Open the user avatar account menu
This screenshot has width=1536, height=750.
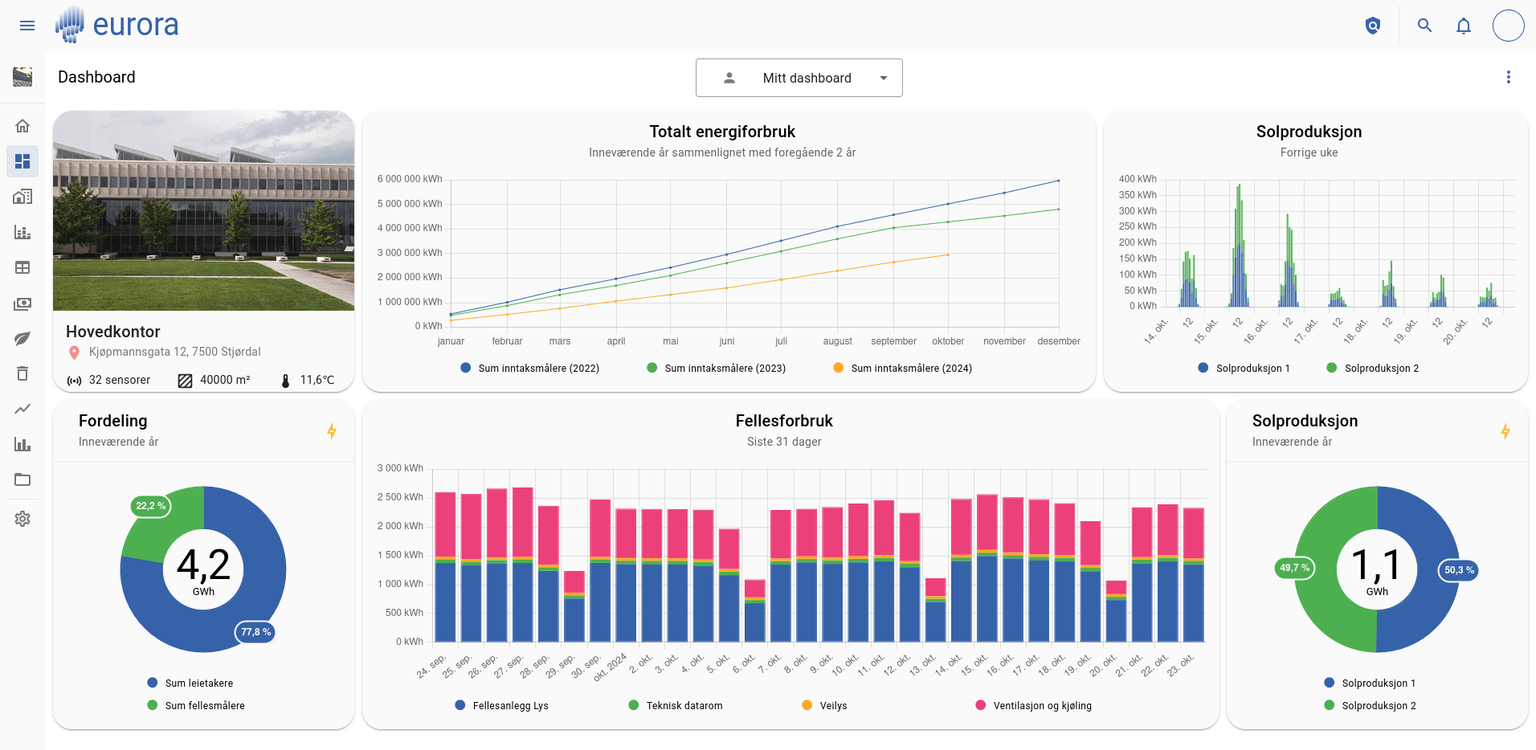click(1508, 26)
